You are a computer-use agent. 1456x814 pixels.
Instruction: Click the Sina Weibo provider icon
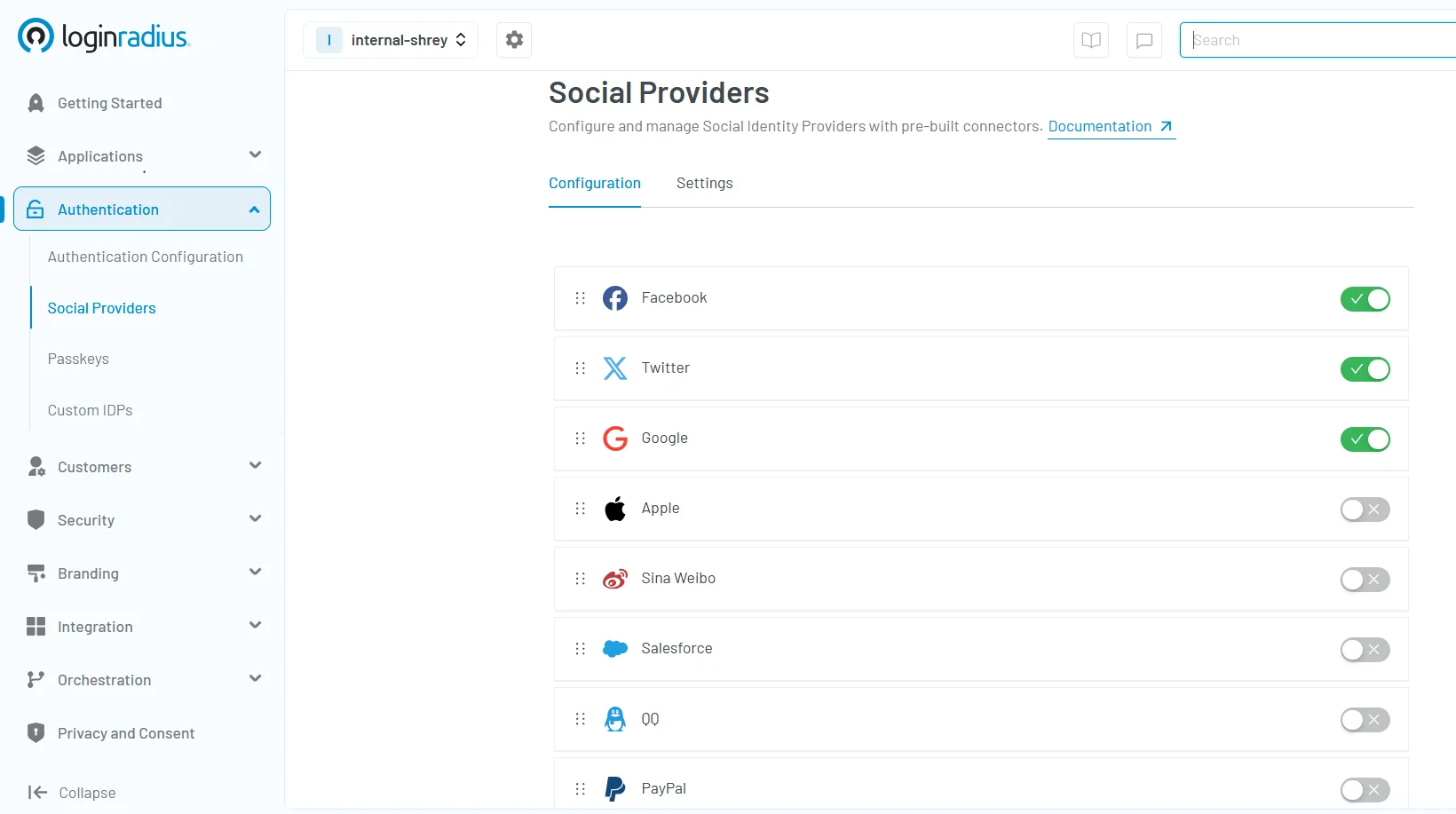pos(616,579)
